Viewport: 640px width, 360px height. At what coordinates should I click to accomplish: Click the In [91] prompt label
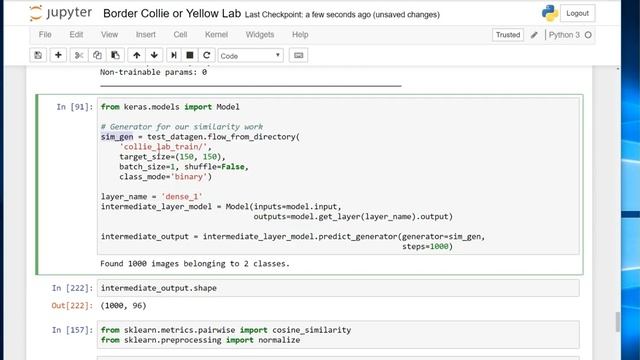click(75, 107)
